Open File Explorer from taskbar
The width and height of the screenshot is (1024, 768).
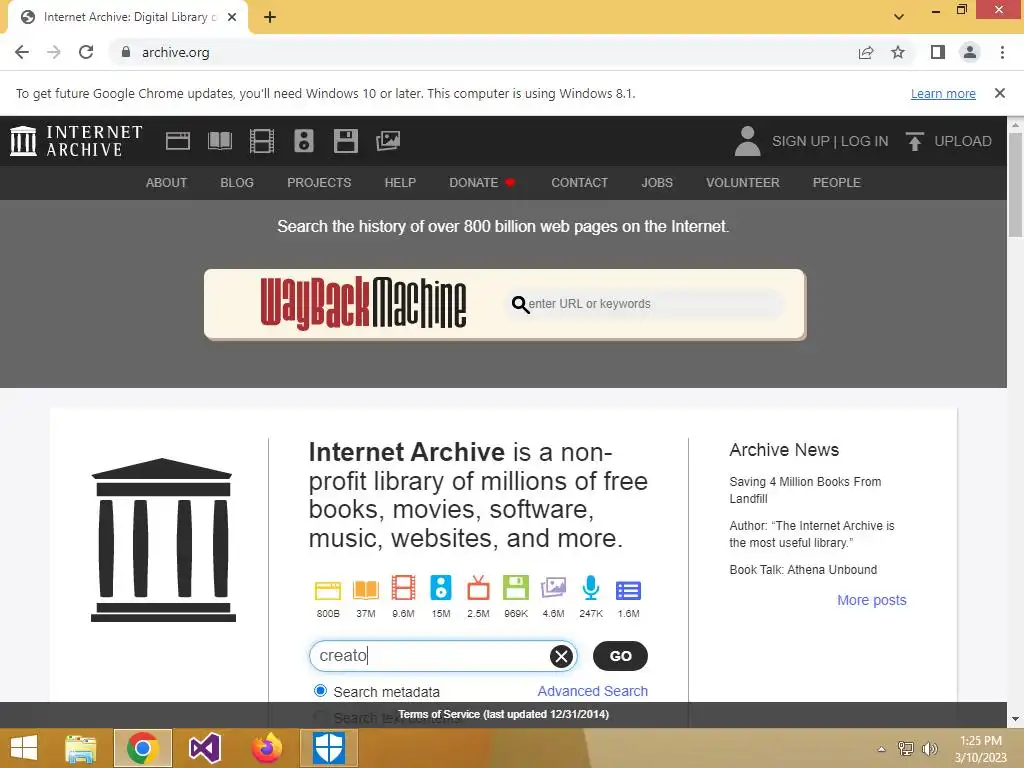(80, 748)
